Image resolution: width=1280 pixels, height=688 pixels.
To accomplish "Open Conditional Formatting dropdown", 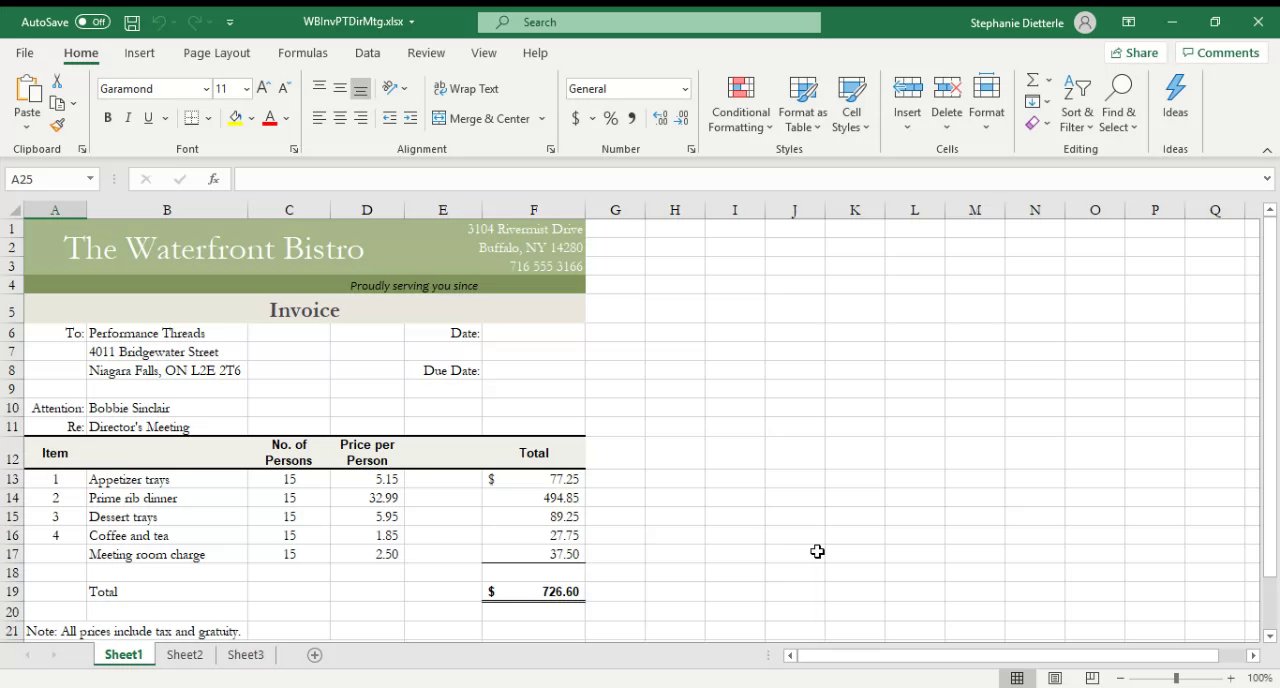I will [740, 105].
